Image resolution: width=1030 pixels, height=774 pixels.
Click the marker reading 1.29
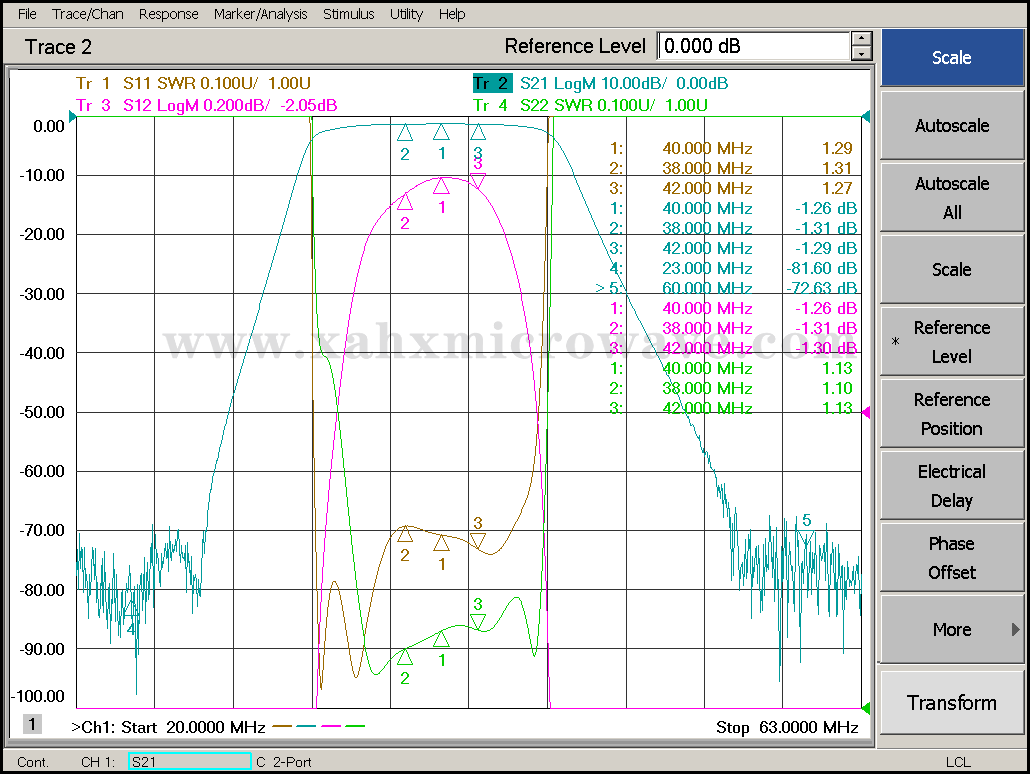tap(837, 148)
